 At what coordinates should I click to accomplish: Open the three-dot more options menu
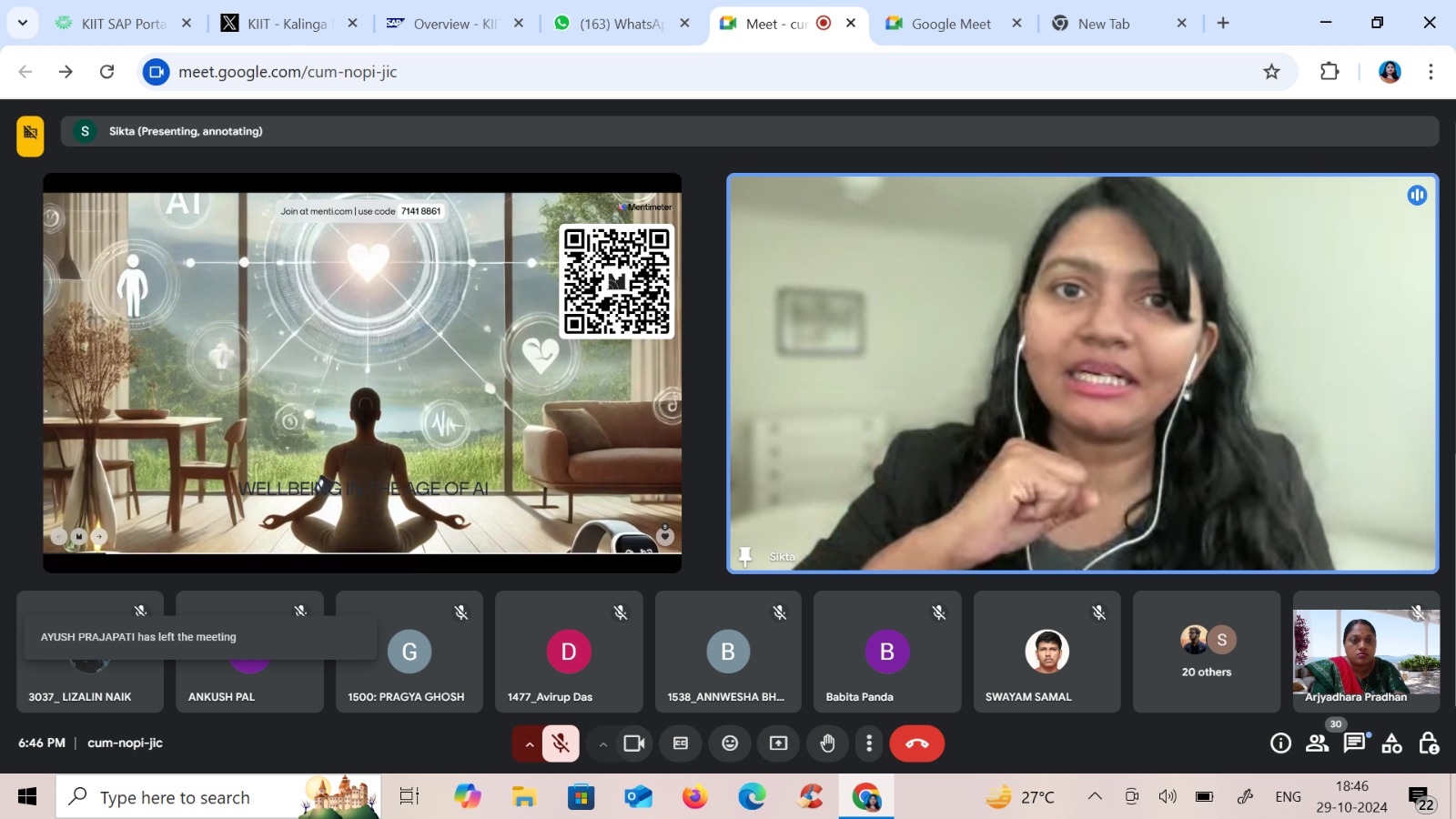tap(869, 743)
